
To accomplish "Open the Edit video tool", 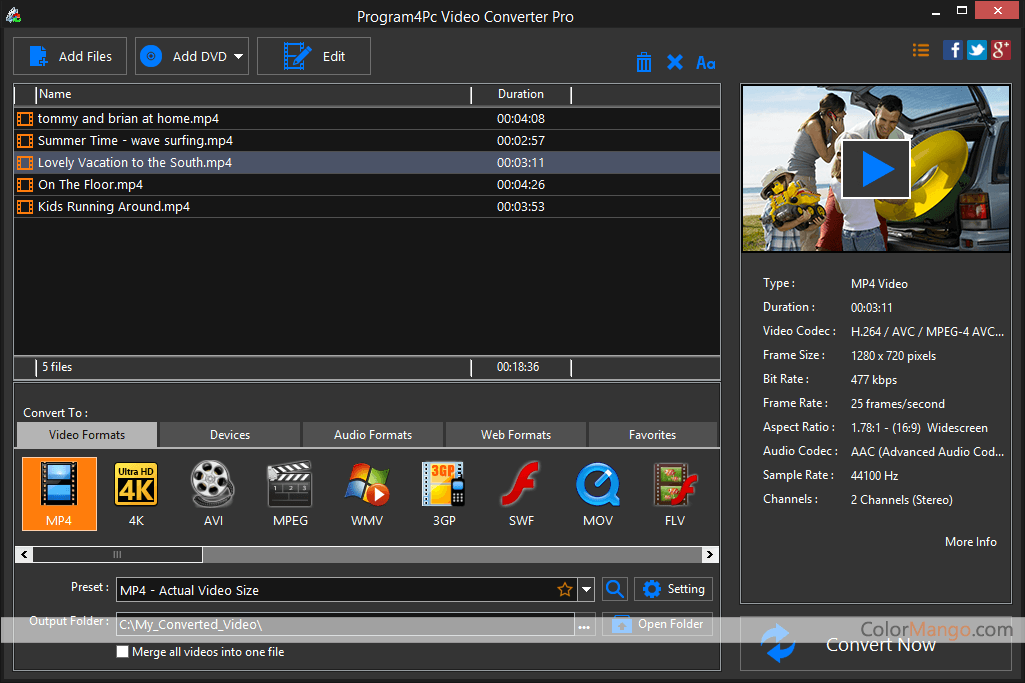I will pyautogui.click(x=314, y=56).
